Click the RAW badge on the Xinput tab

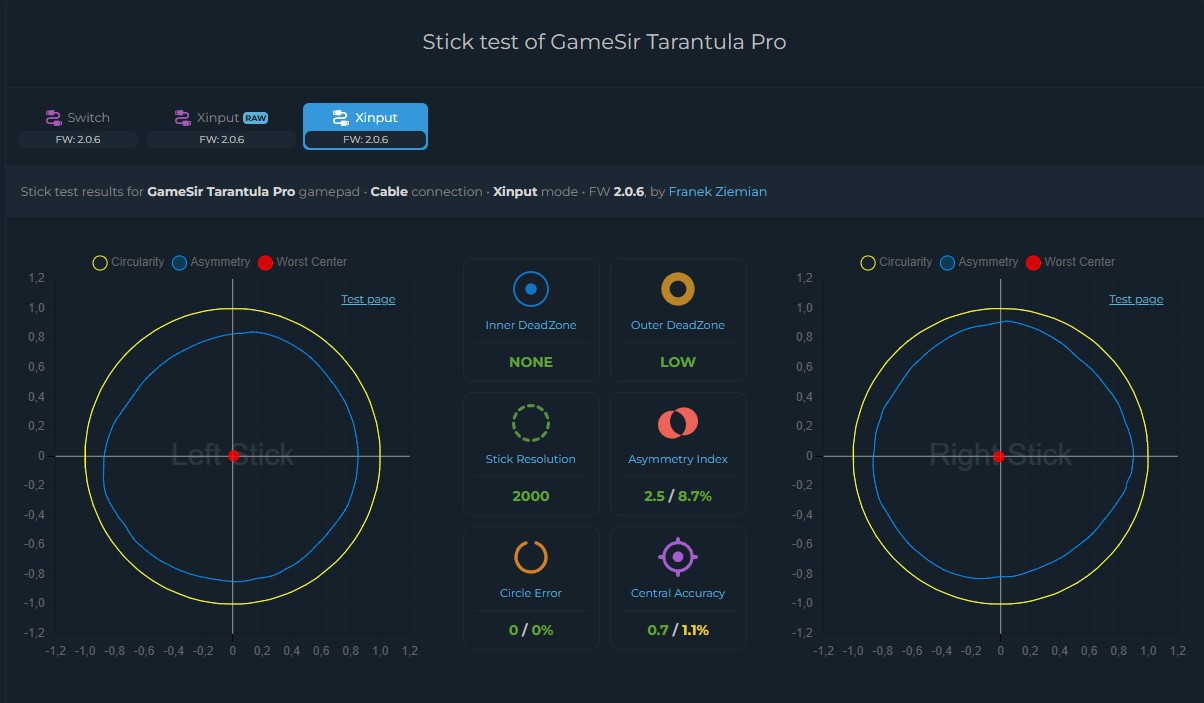click(x=256, y=118)
